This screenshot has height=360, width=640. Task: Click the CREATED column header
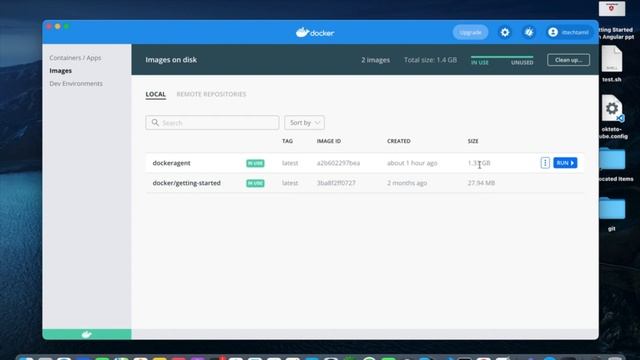point(399,141)
